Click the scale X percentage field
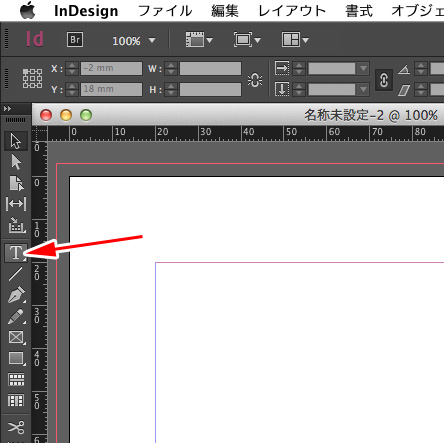 tap(332, 69)
